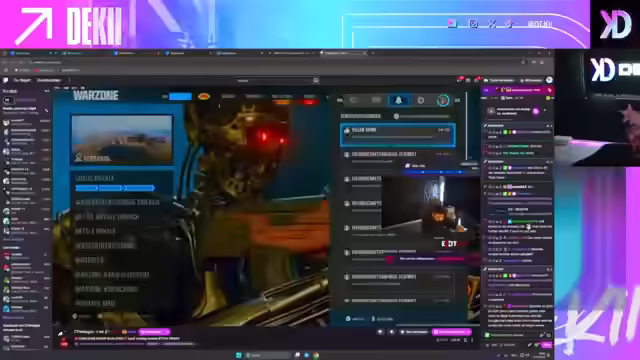Adjust the slider knob atop the notifications panel
The width and height of the screenshot is (640, 360).
coord(396,116)
